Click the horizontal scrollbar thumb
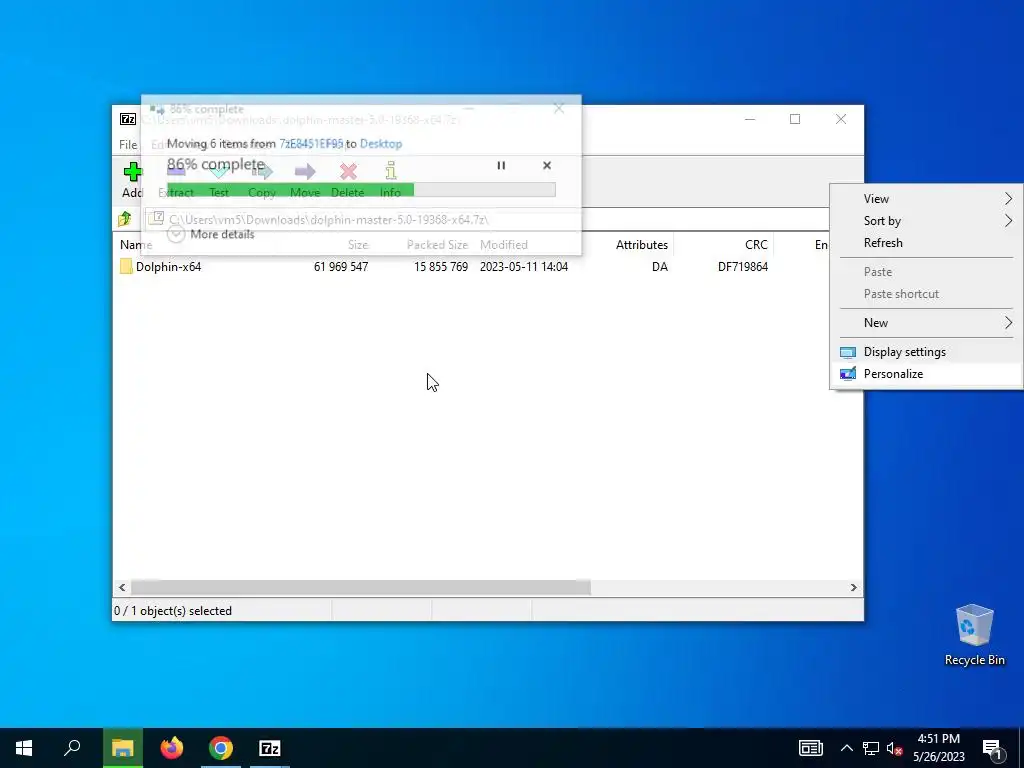The width and height of the screenshot is (1024, 768). [x=360, y=588]
